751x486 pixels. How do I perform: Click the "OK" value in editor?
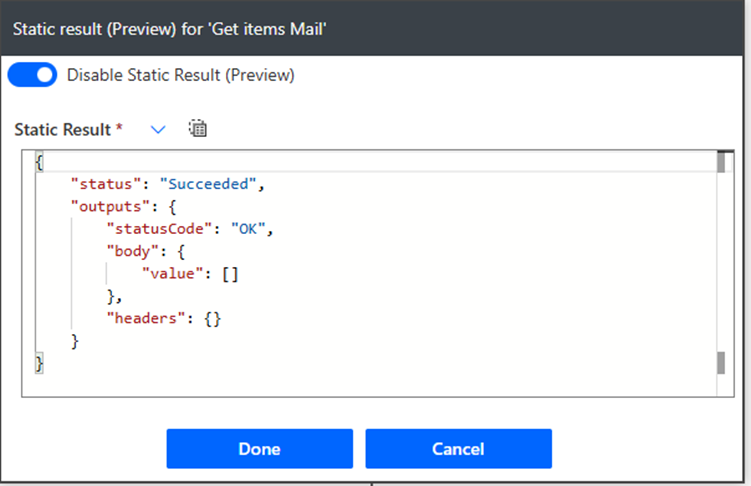click(x=246, y=228)
